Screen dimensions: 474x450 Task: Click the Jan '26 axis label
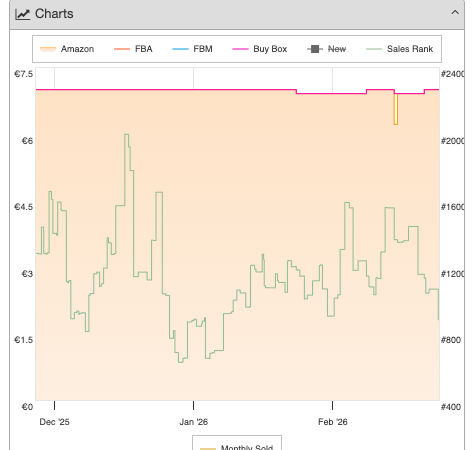coord(193,422)
